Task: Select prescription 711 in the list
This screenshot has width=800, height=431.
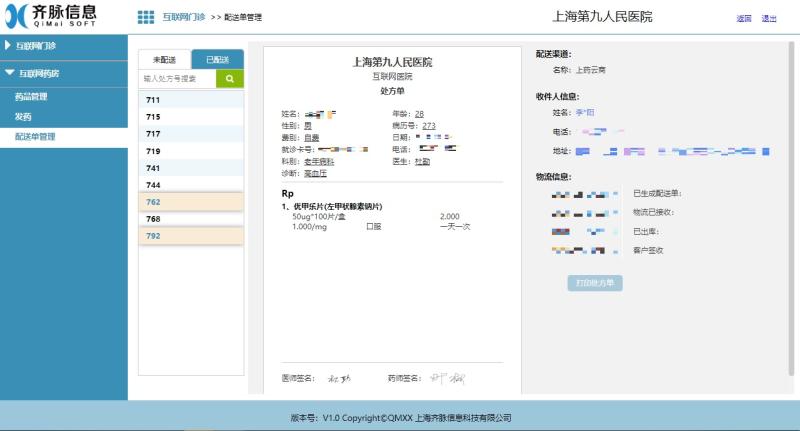Action: tap(190, 100)
